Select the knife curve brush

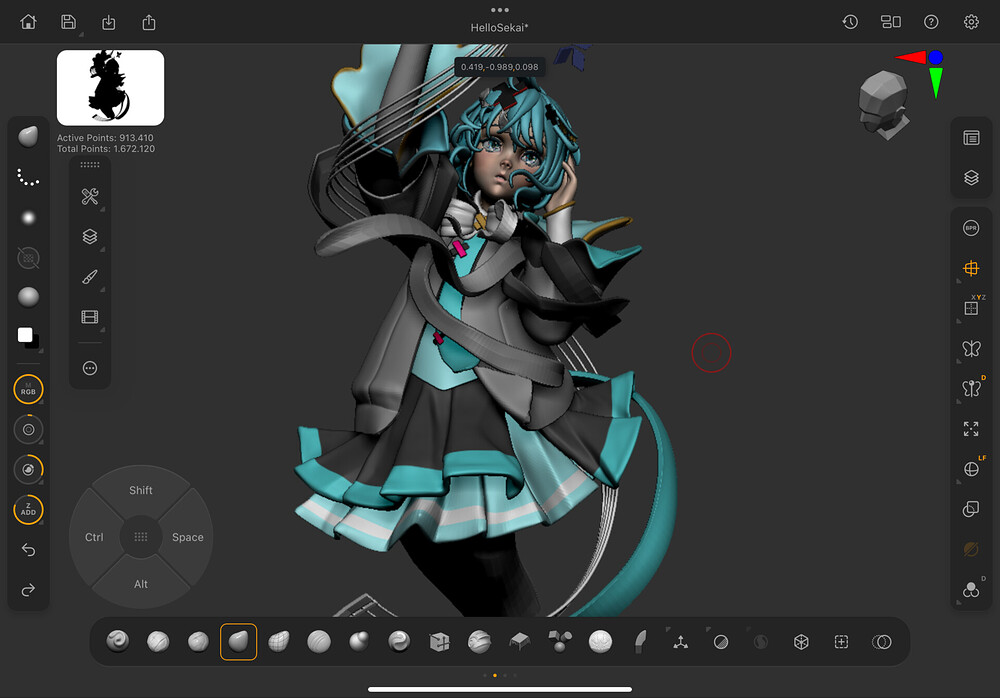click(x=640, y=641)
